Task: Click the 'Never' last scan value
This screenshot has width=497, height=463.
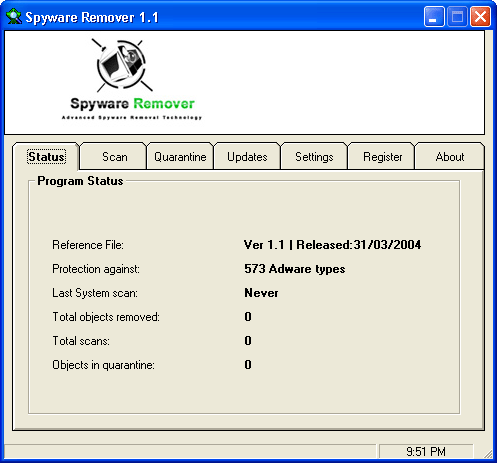Action: 261,293
